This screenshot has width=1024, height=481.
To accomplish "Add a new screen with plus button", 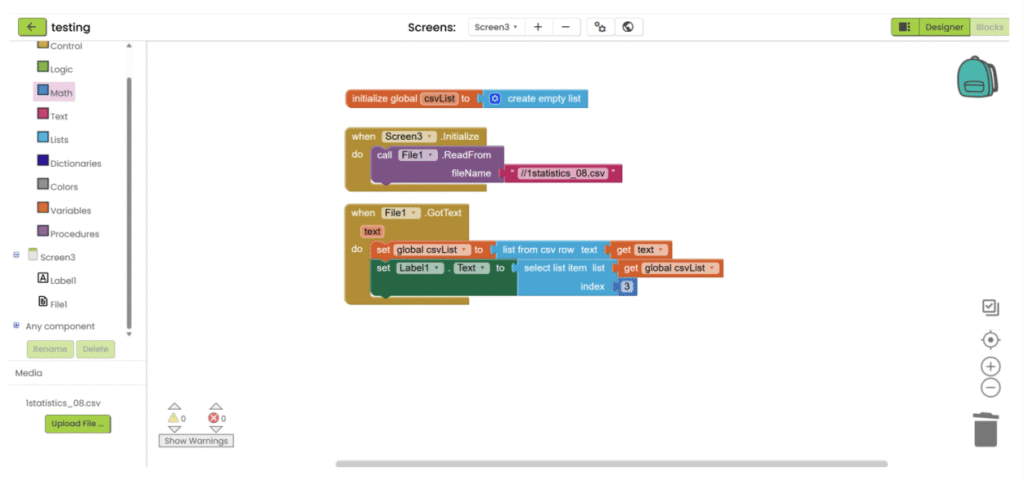I will coord(537,27).
